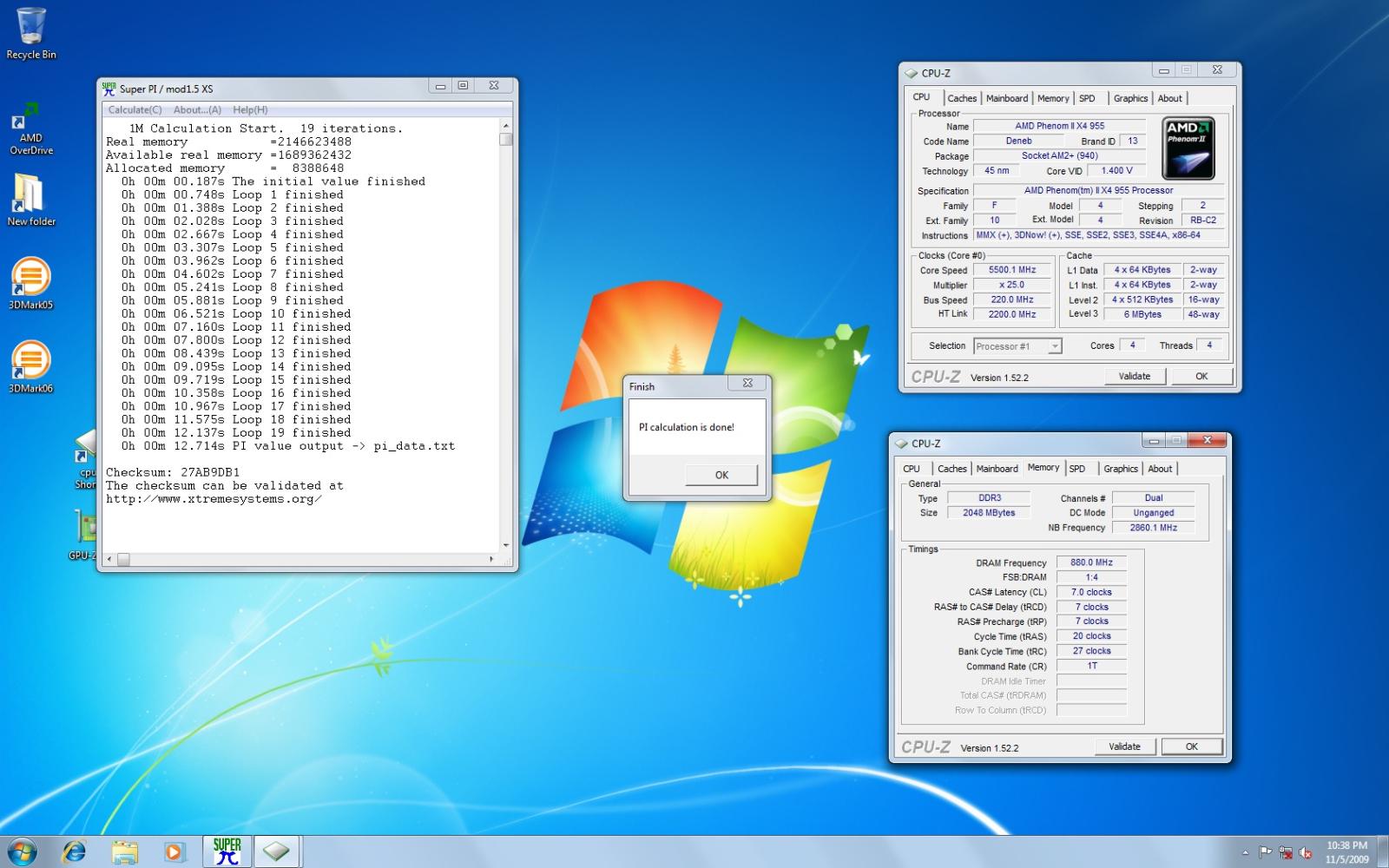
Task: Click OK in the upper CPU-Z window
Action: (x=1201, y=376)
